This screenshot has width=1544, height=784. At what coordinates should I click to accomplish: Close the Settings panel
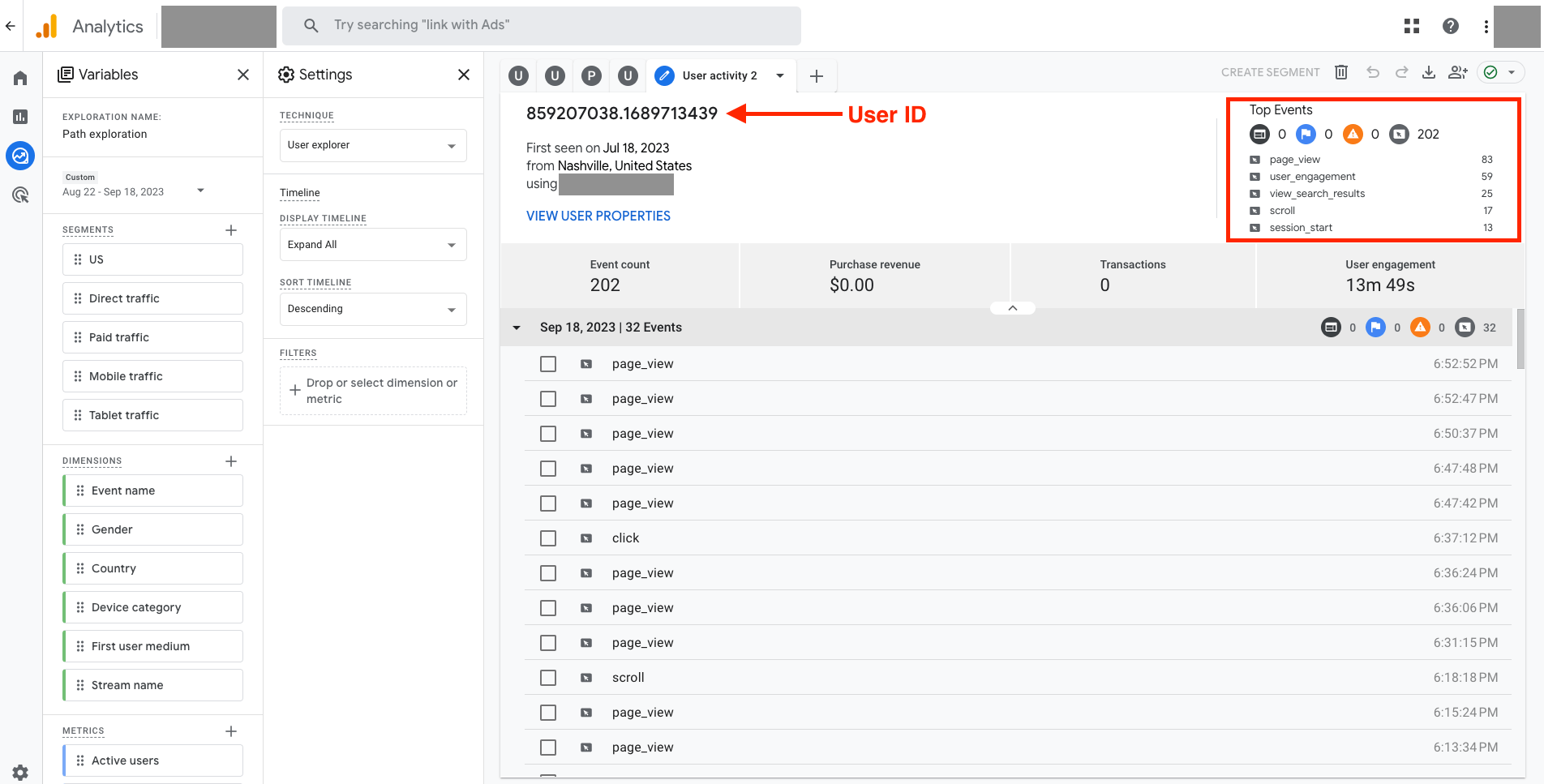tap(464, 75)
